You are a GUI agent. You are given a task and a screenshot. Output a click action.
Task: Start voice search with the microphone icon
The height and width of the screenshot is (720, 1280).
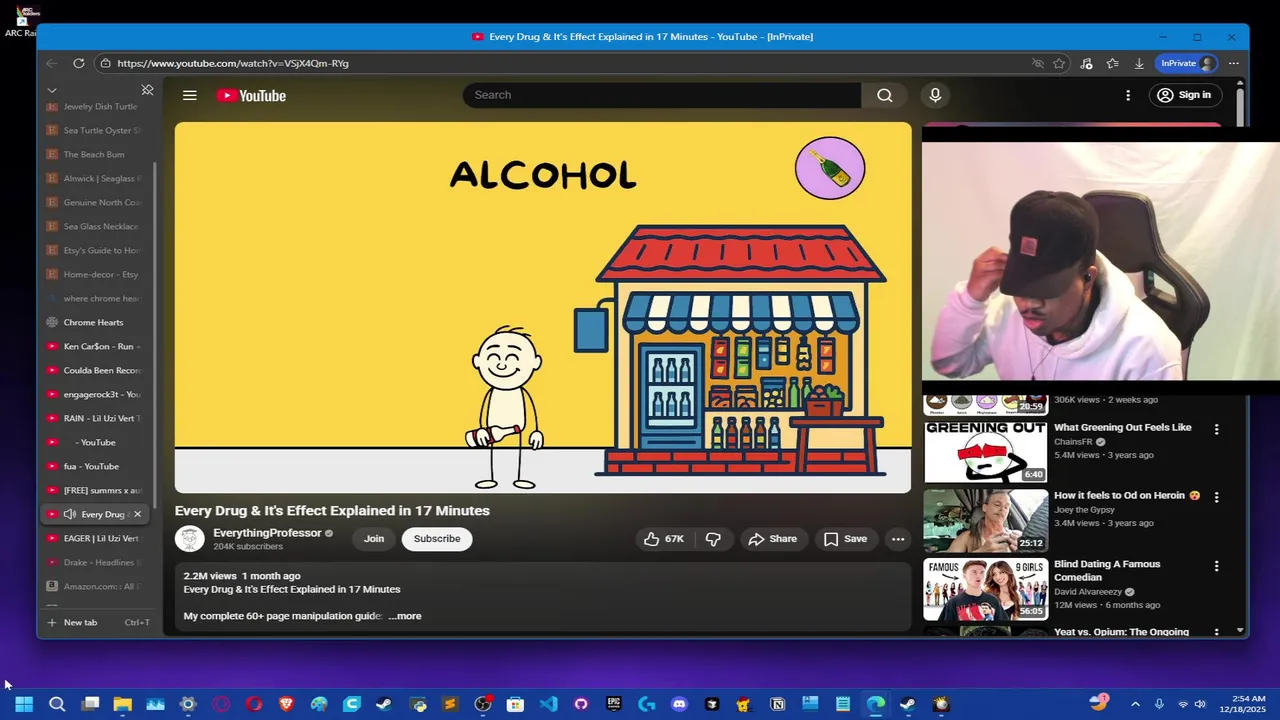point(935,95)
